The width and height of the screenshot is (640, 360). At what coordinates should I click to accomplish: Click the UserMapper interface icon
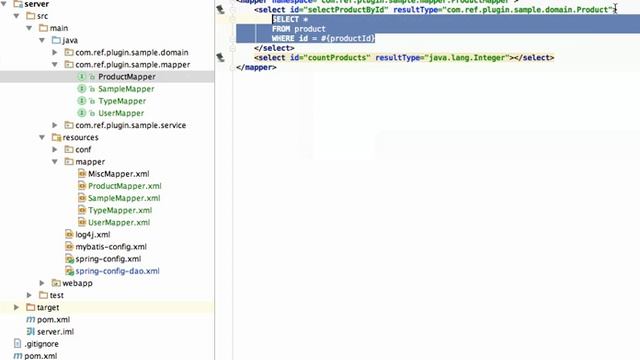82,113
